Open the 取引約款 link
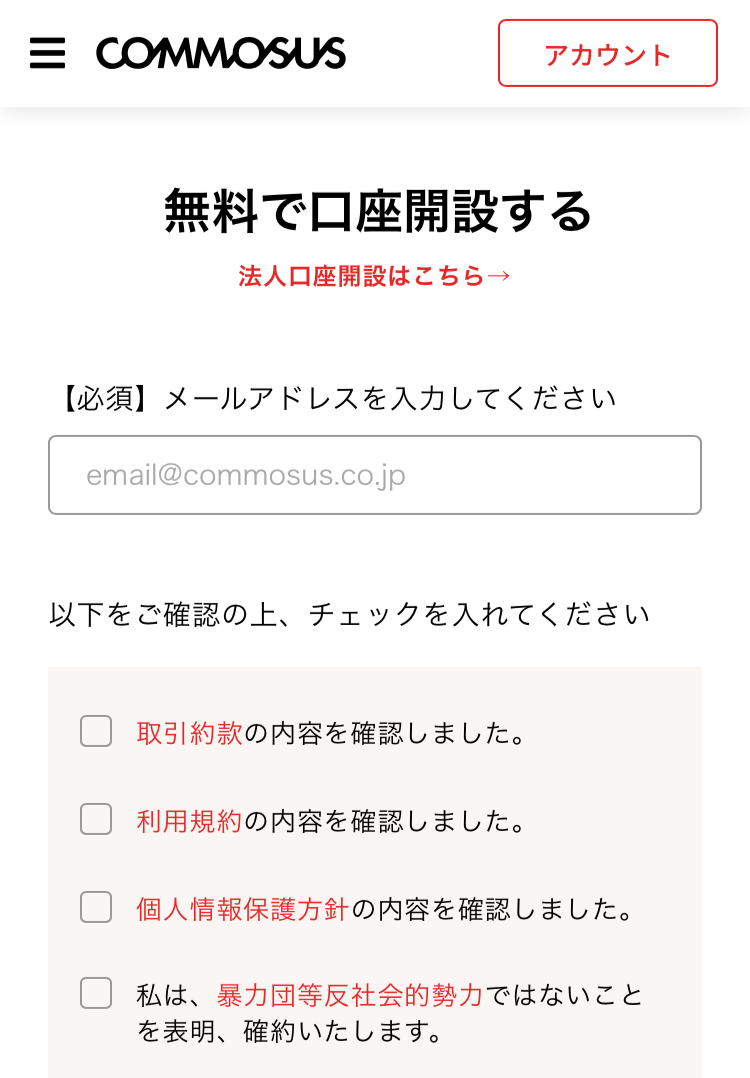This screenshot has width=750, height=1078. click(x=189, y=733)
